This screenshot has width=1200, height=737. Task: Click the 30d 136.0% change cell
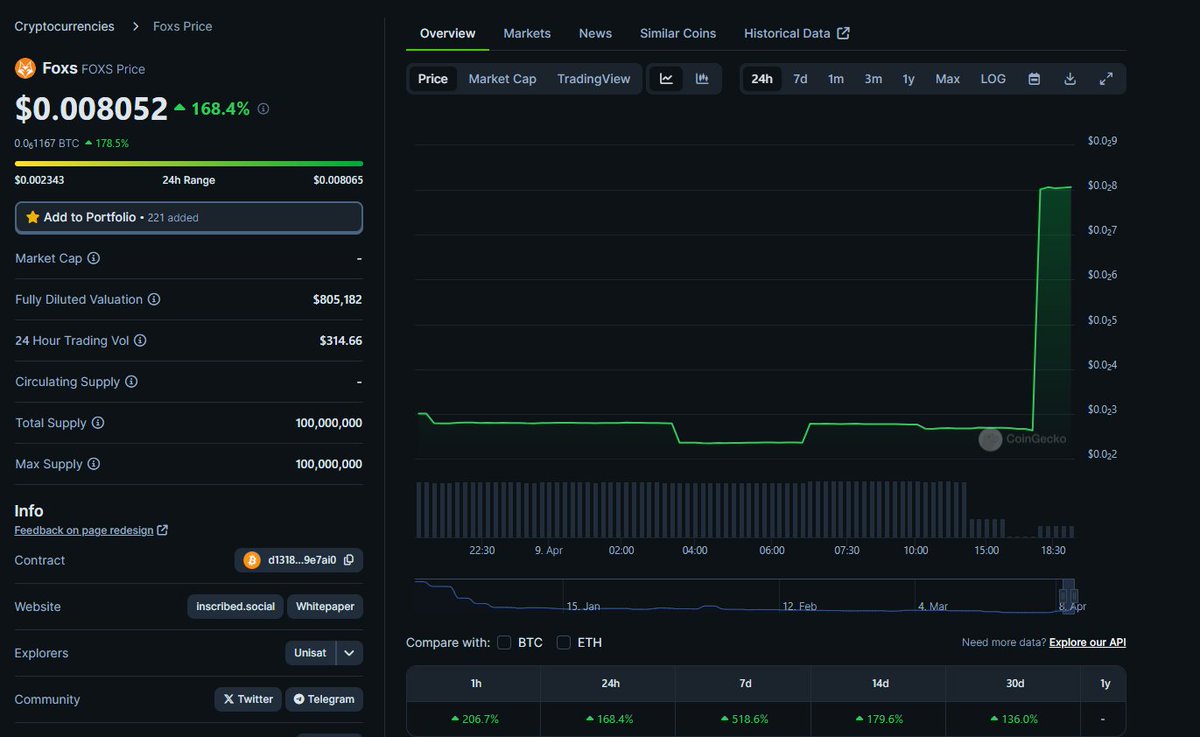click(x=1013, y=719)
